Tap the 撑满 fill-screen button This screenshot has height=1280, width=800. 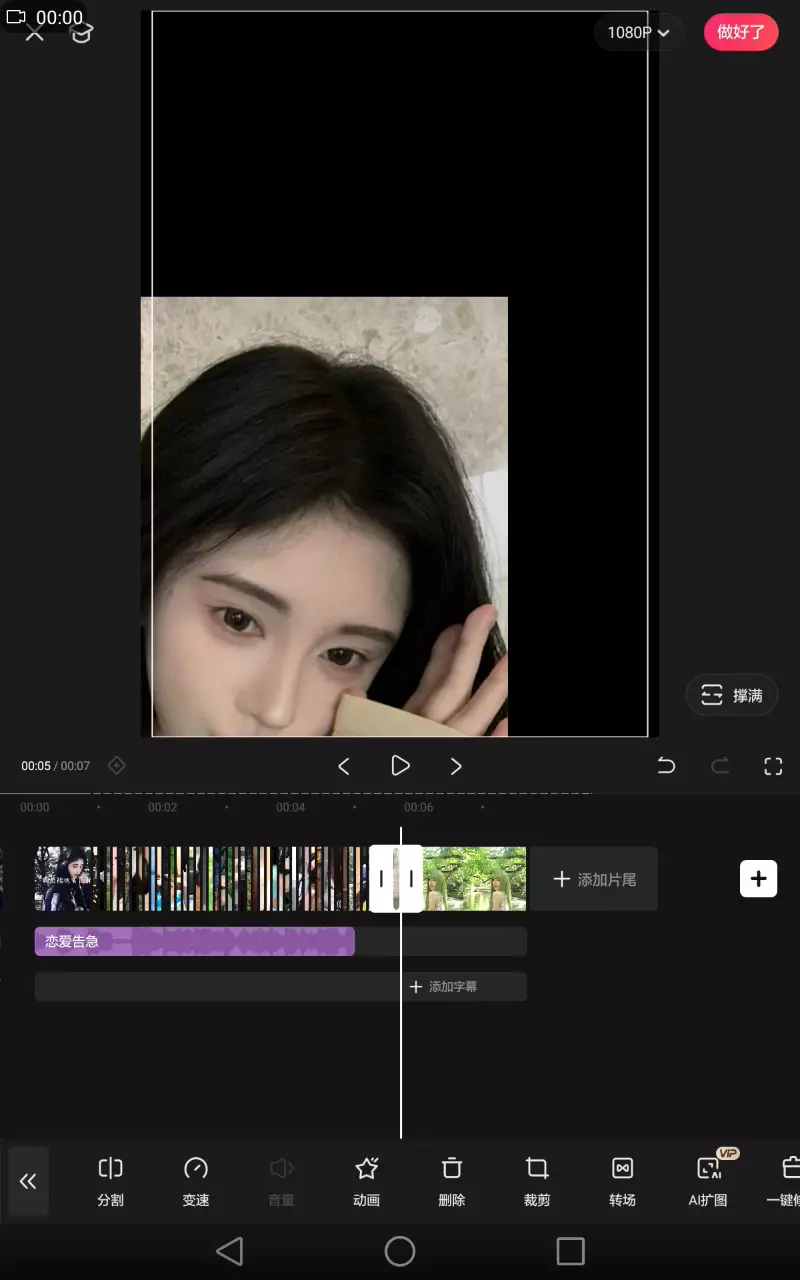(732, 695)
